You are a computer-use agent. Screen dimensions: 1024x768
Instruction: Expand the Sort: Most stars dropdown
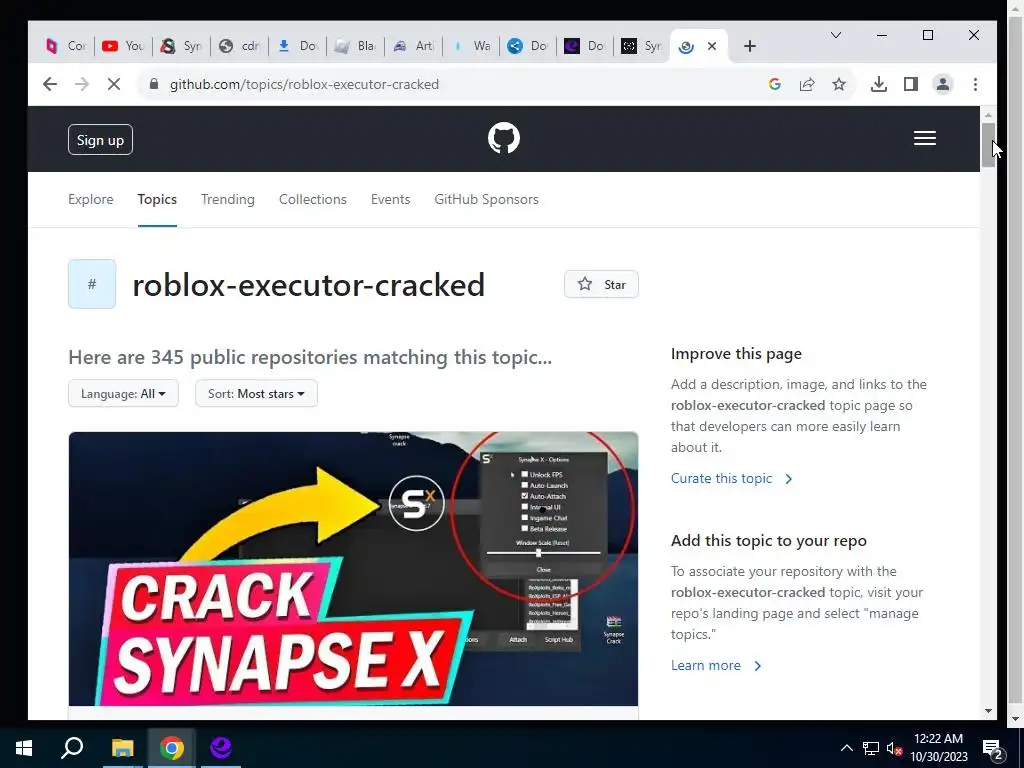pos(256,394)
